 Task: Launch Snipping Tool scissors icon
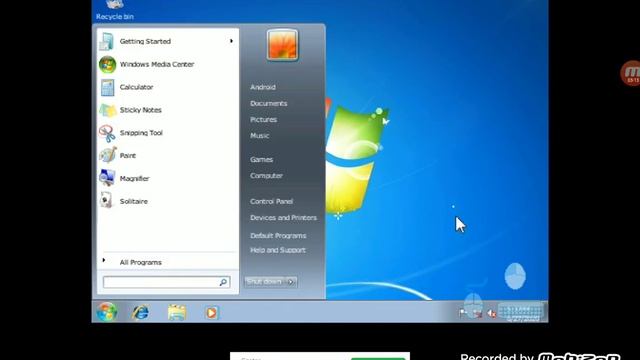click(x=107, y=133)
